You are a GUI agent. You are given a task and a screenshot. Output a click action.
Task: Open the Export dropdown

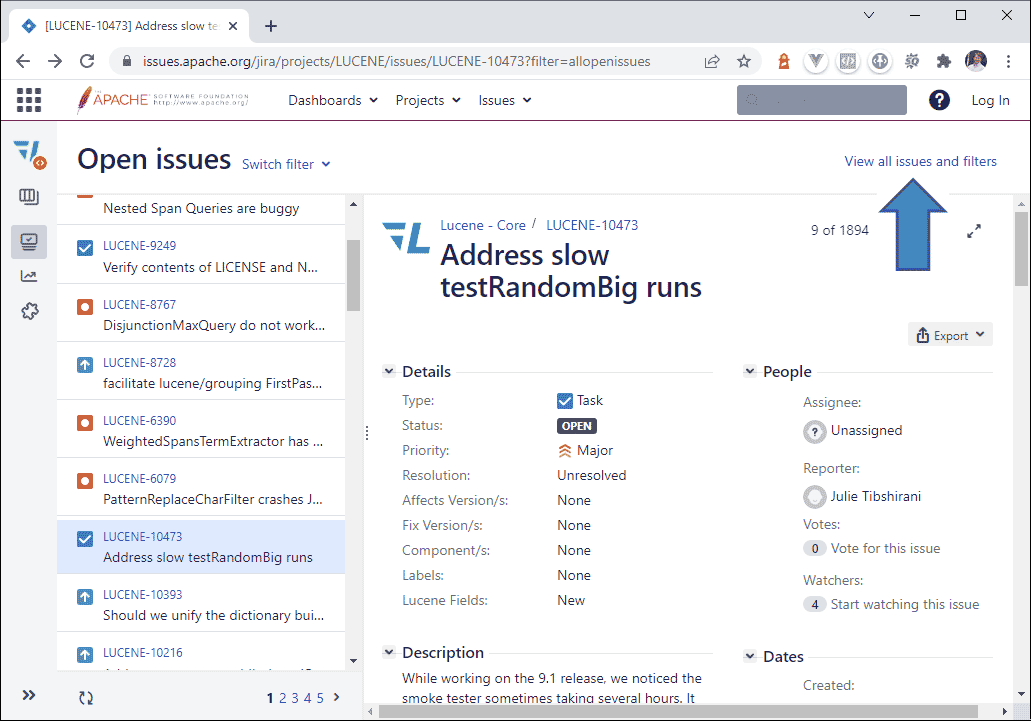tap(950, 336)
